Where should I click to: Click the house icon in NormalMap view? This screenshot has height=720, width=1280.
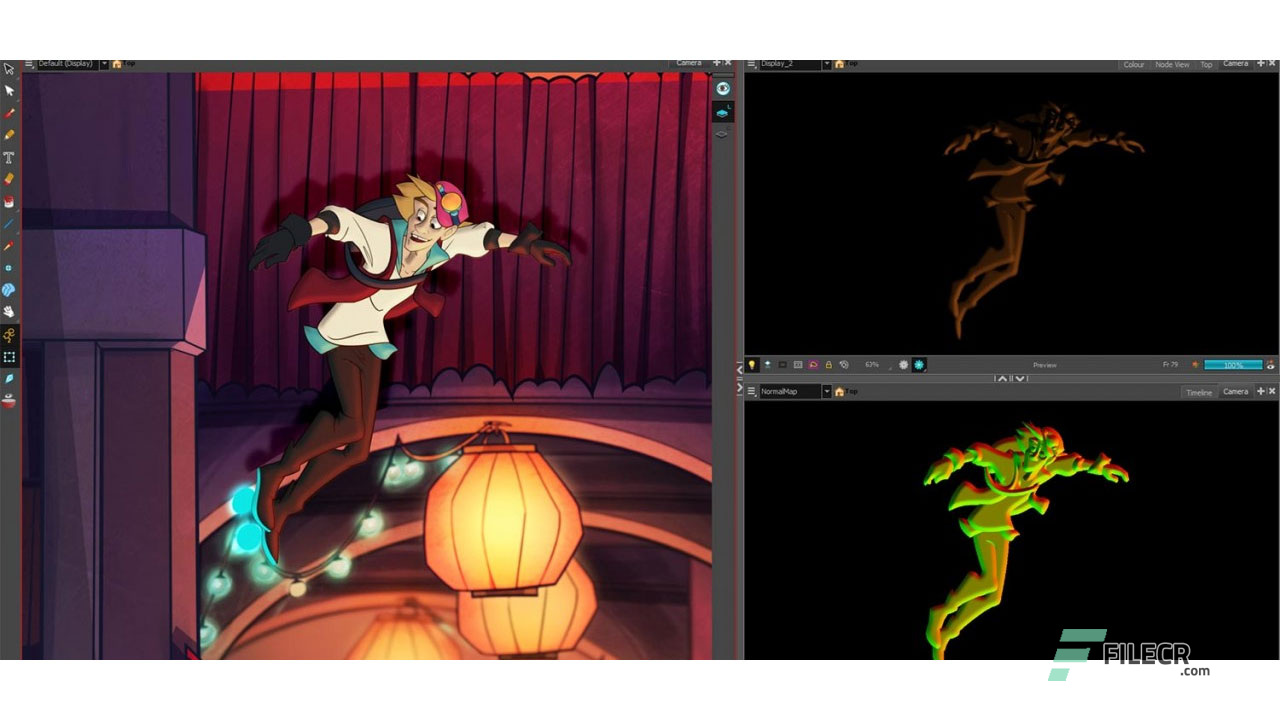[x=839, y=392]
